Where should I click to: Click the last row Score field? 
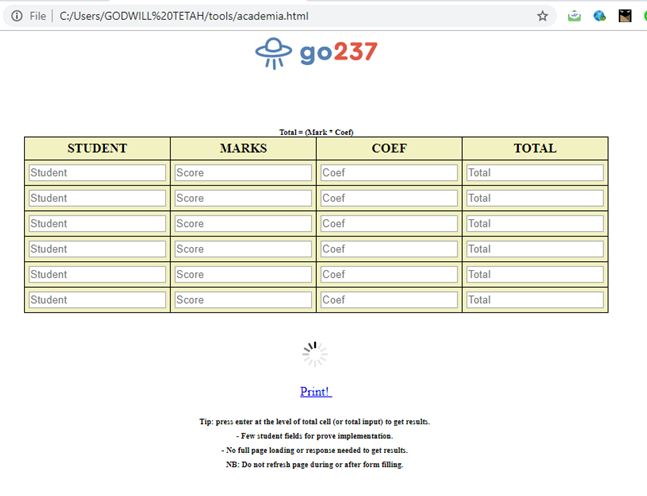(243, 300)
